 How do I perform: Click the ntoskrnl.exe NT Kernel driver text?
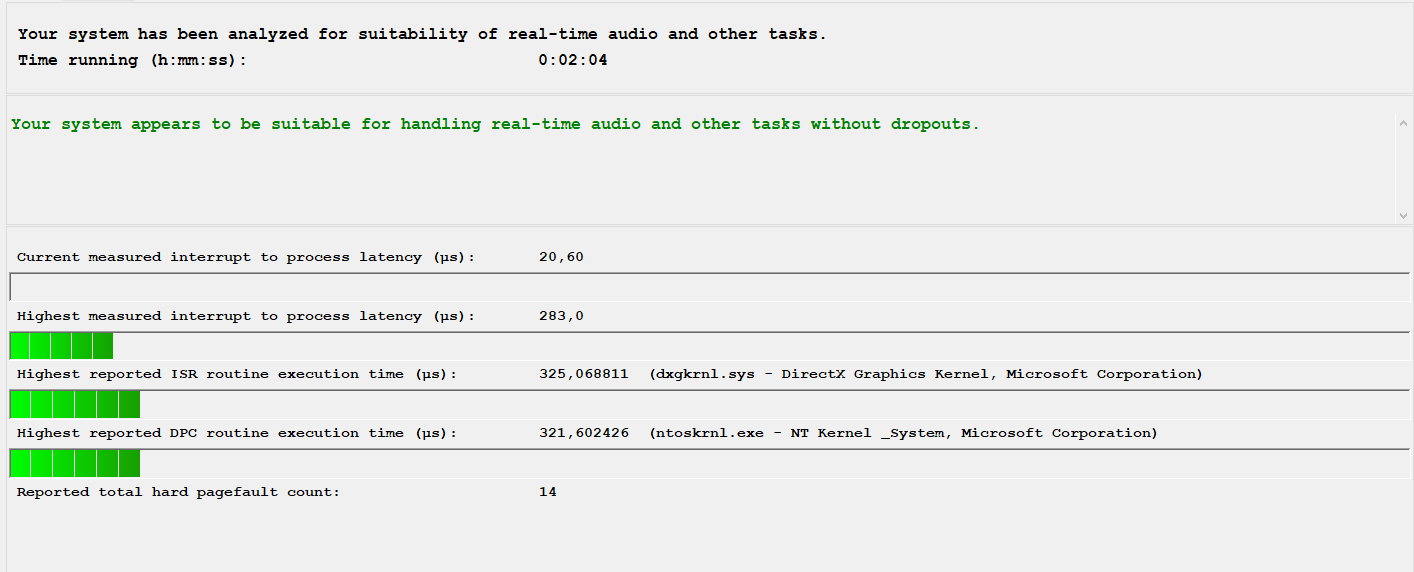(903, 433)
